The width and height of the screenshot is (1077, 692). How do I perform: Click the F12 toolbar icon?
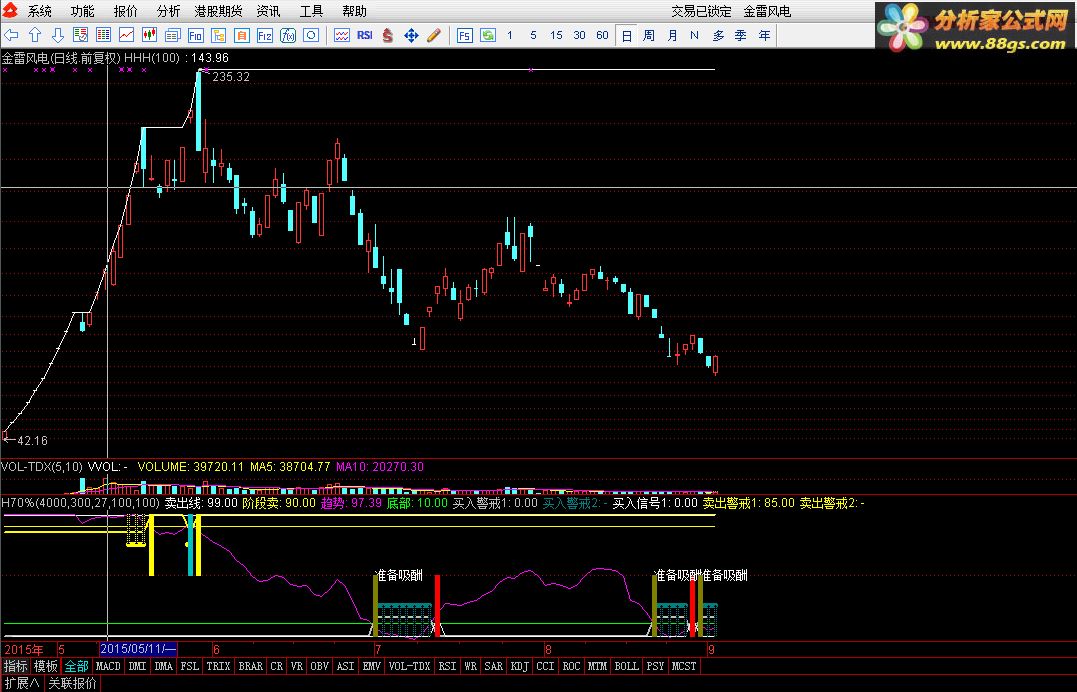264,35
